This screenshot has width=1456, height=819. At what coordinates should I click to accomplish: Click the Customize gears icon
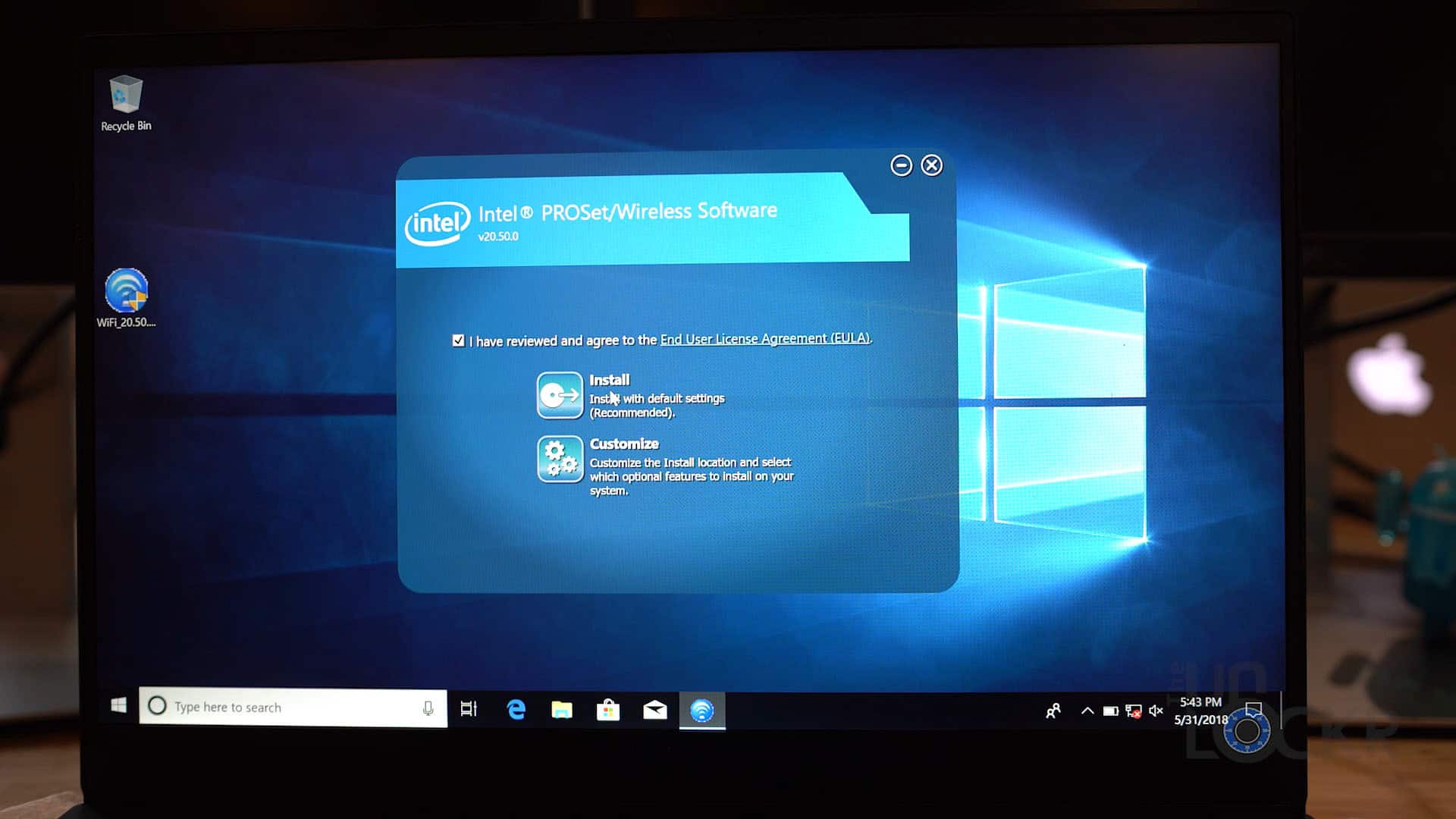[560, 459]
